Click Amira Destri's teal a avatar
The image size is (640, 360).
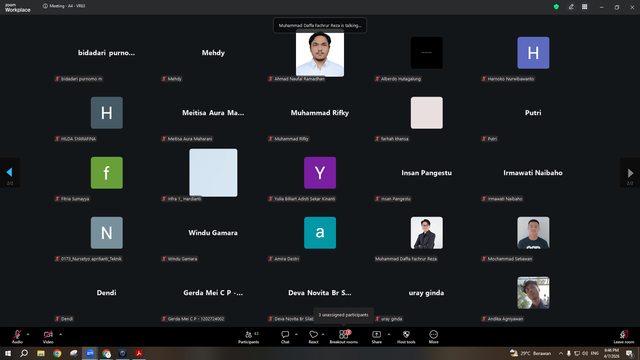[x=320, y=233]
